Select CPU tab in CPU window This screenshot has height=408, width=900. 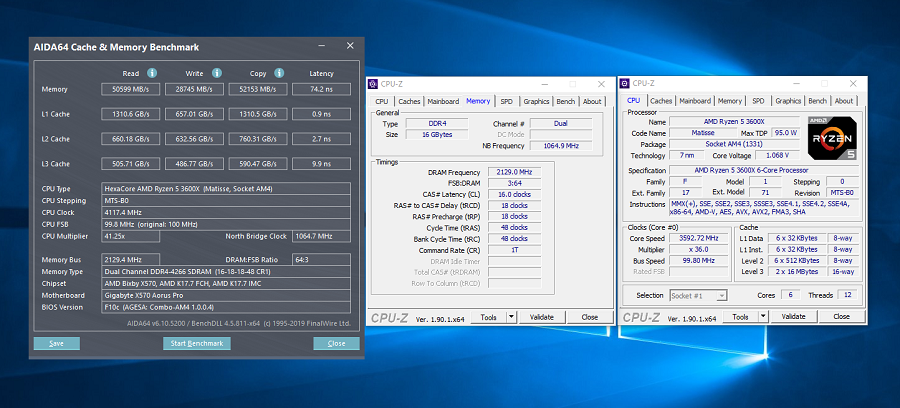tap(634, 101)
